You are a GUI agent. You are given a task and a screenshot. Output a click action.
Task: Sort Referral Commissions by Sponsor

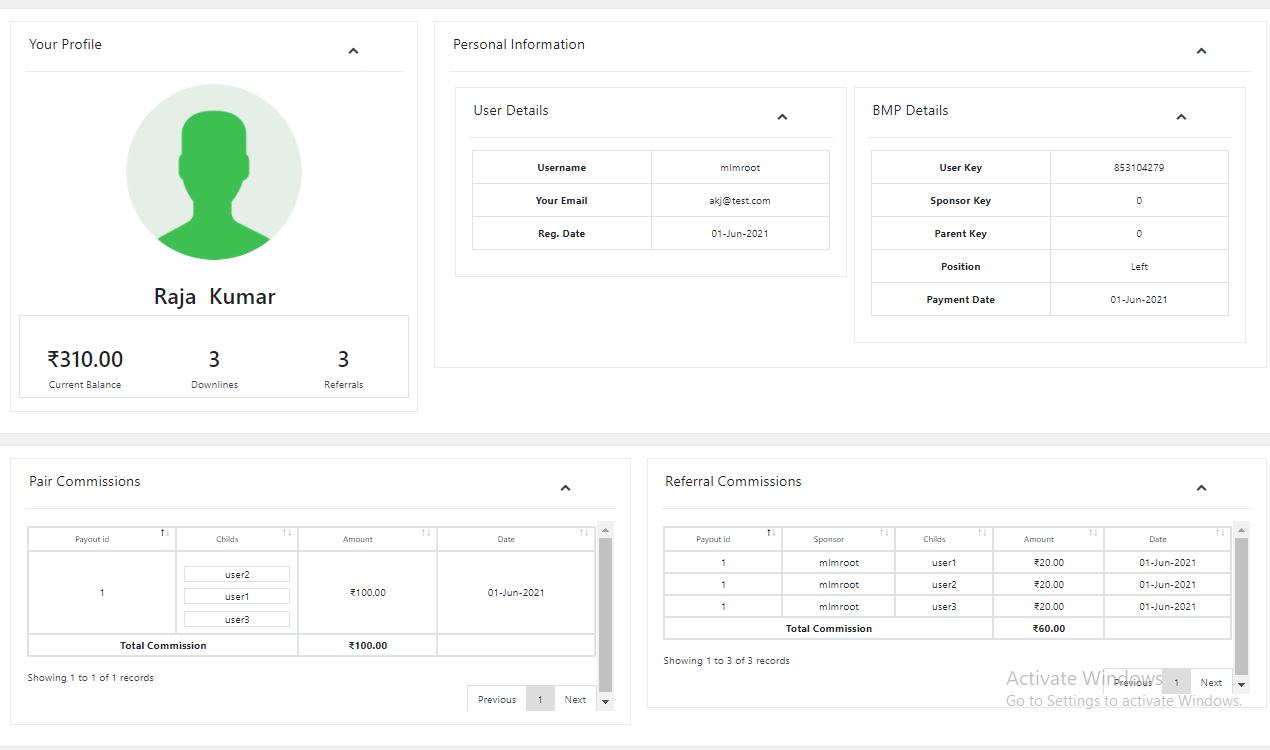(838, 539)
